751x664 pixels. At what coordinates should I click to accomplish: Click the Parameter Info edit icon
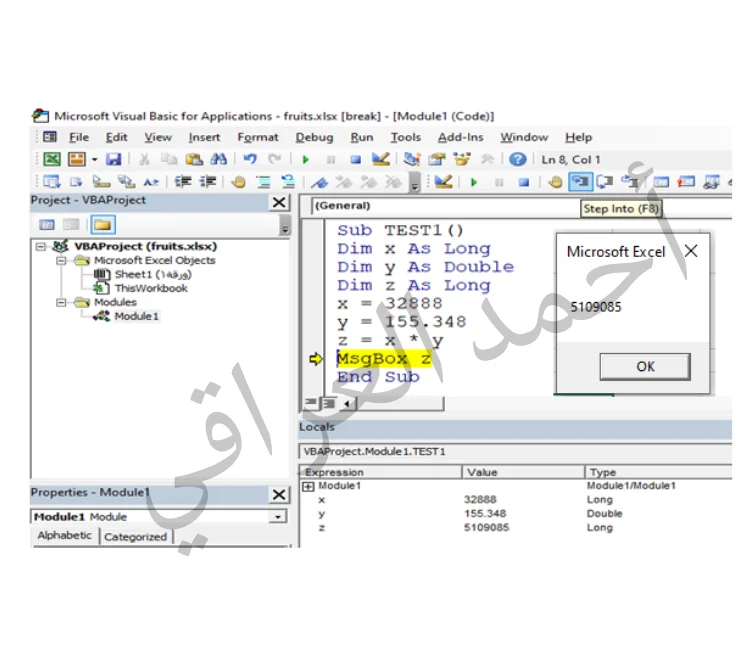click(x=126, y=182)
